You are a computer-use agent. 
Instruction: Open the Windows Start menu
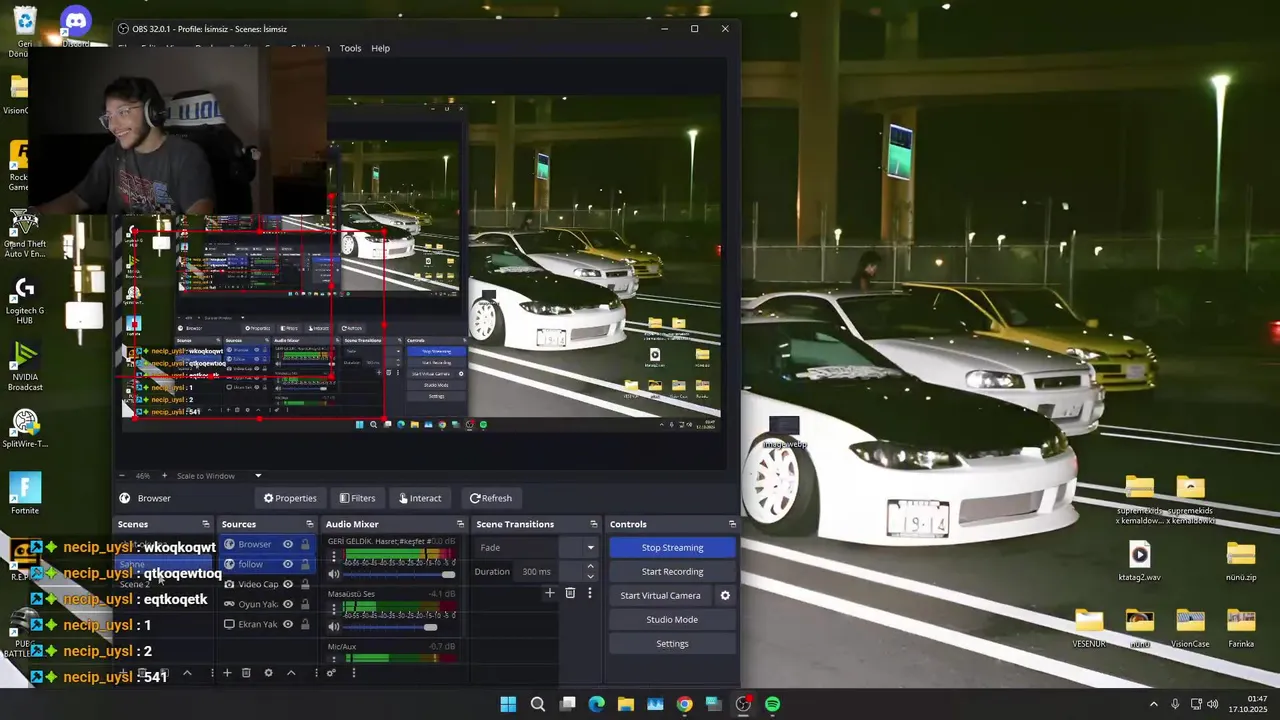pos(508,704)
